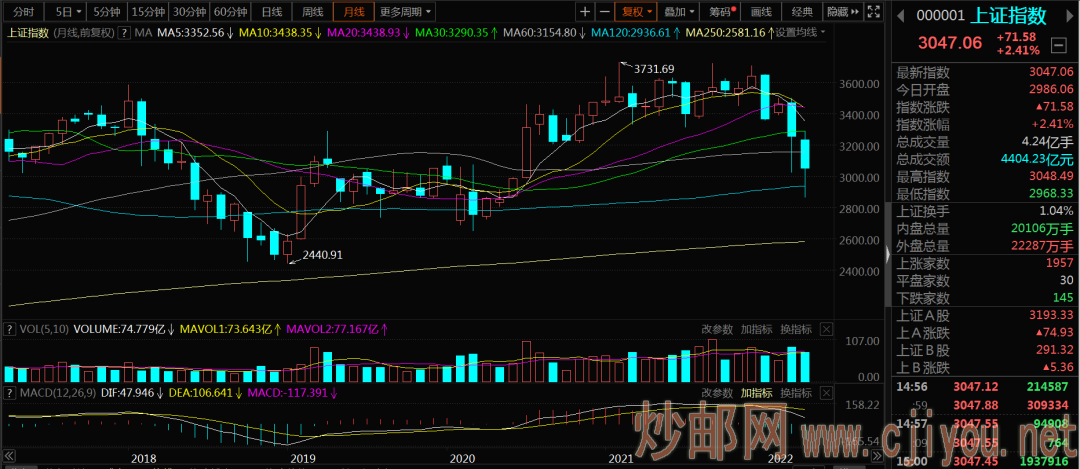Zoom in the chart with plus icon
The width and height of the screenshot is (1080, 469).
click(585, 12)
